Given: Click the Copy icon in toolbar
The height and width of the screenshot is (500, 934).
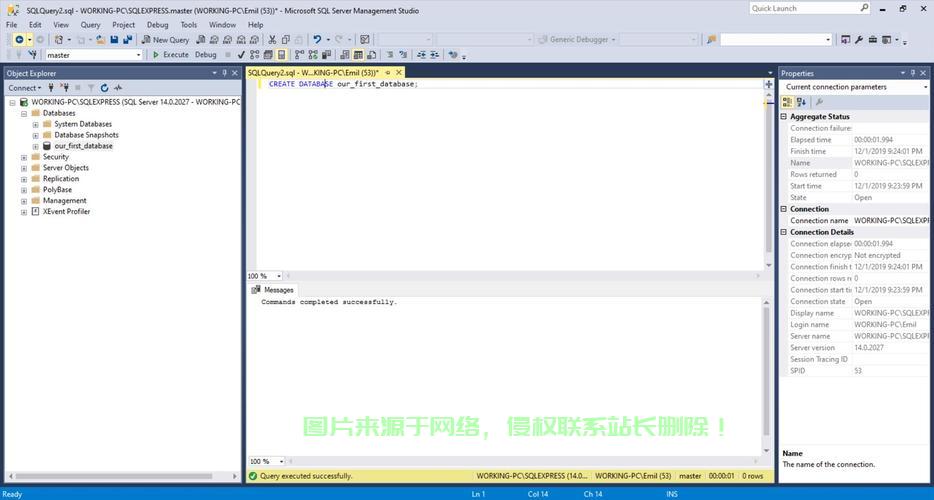Looking at the screenshot, I should pyautogui.click(x=285, y=39).
